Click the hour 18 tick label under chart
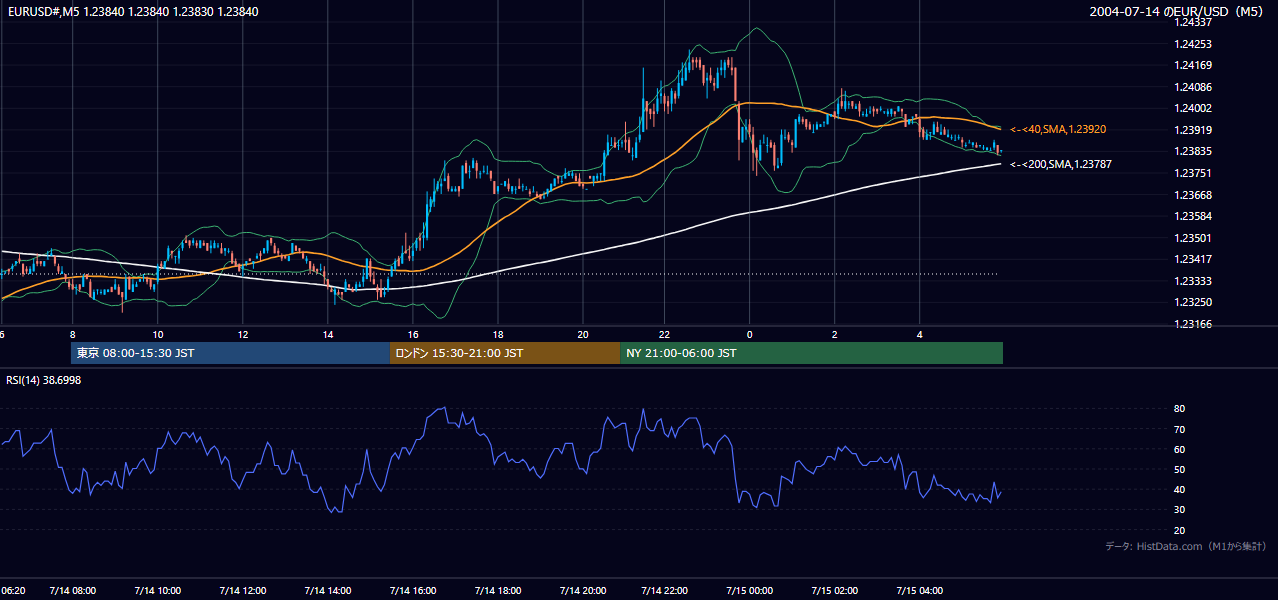Screen dimensions: 1278x600 pyautogui.click(x=498, y=333)
